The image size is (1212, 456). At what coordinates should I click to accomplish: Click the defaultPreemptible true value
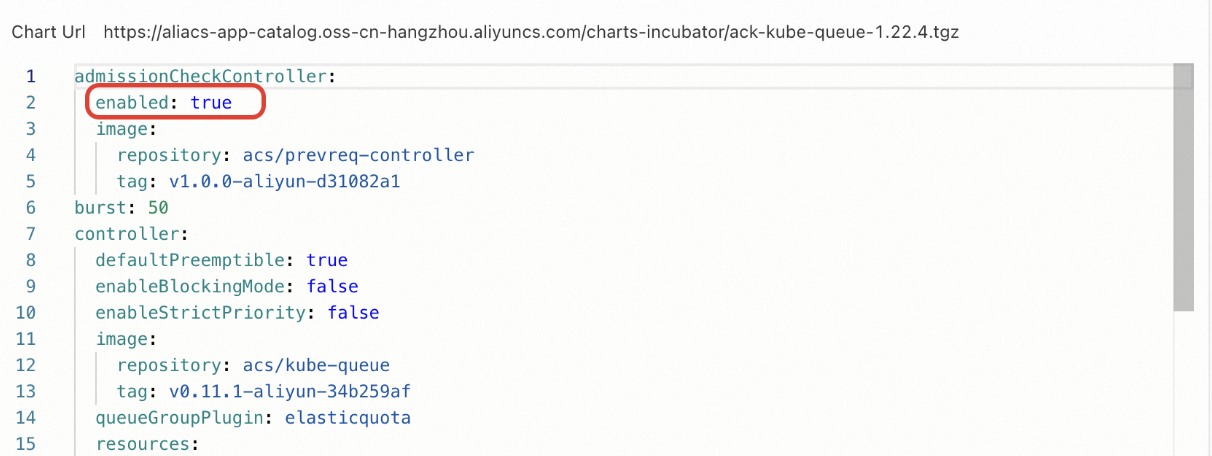327,260
